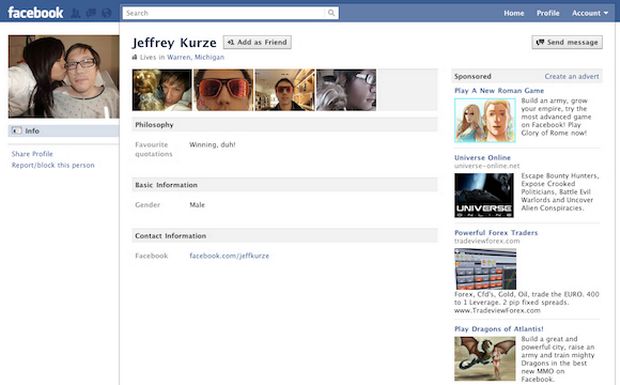Open Play A New Roman Game ad title
This screenshot has width=620, height=385.
[499, 91]
